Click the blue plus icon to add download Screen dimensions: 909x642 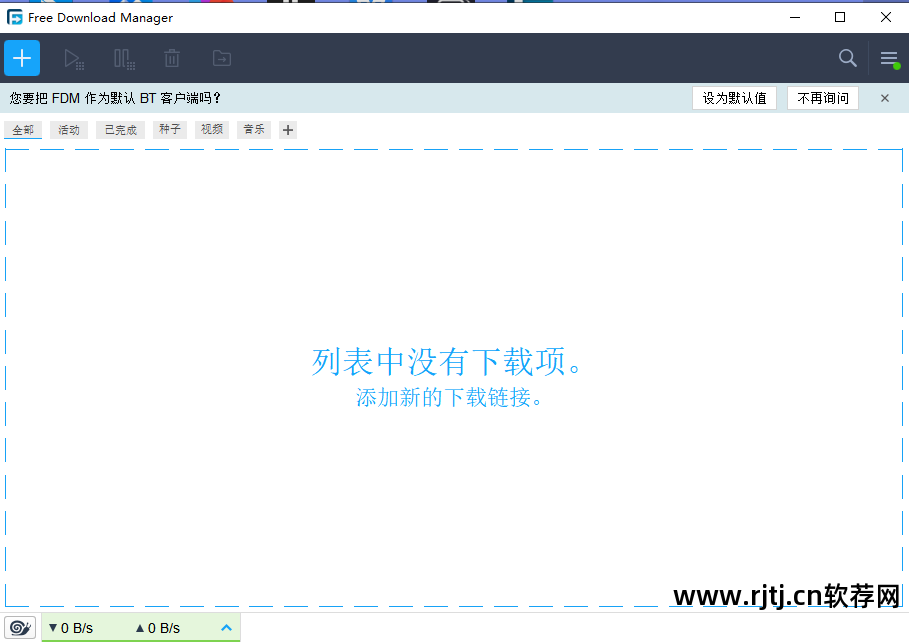click(x=21, y=58)
